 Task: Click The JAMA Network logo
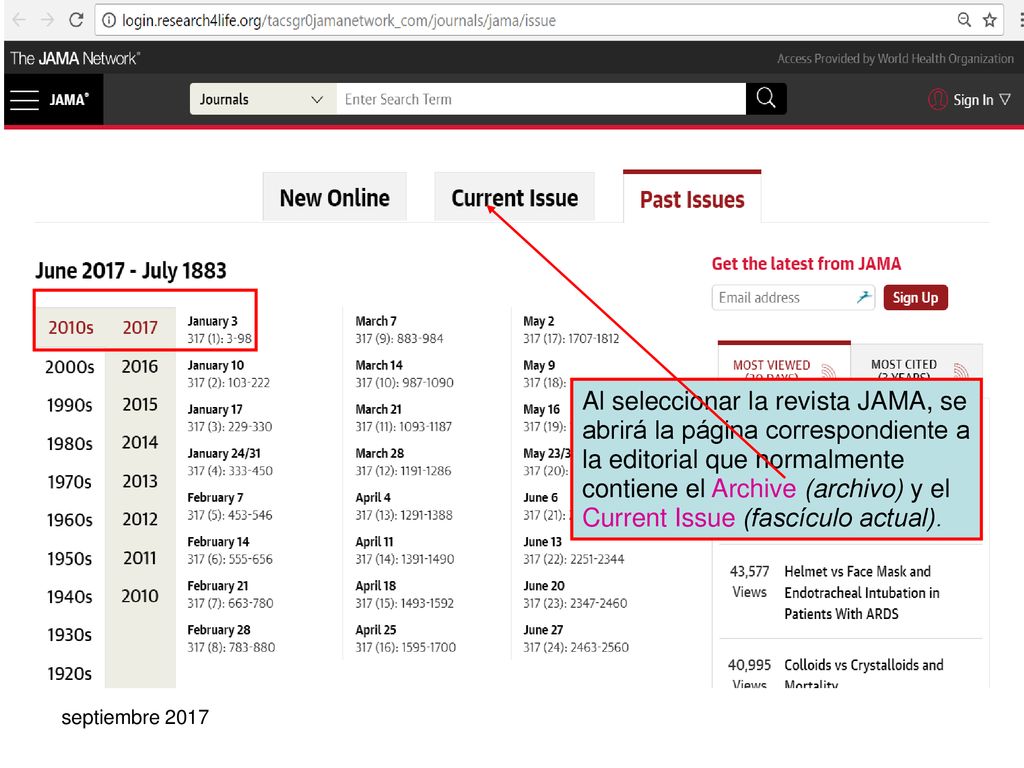(x=75, y=59)
